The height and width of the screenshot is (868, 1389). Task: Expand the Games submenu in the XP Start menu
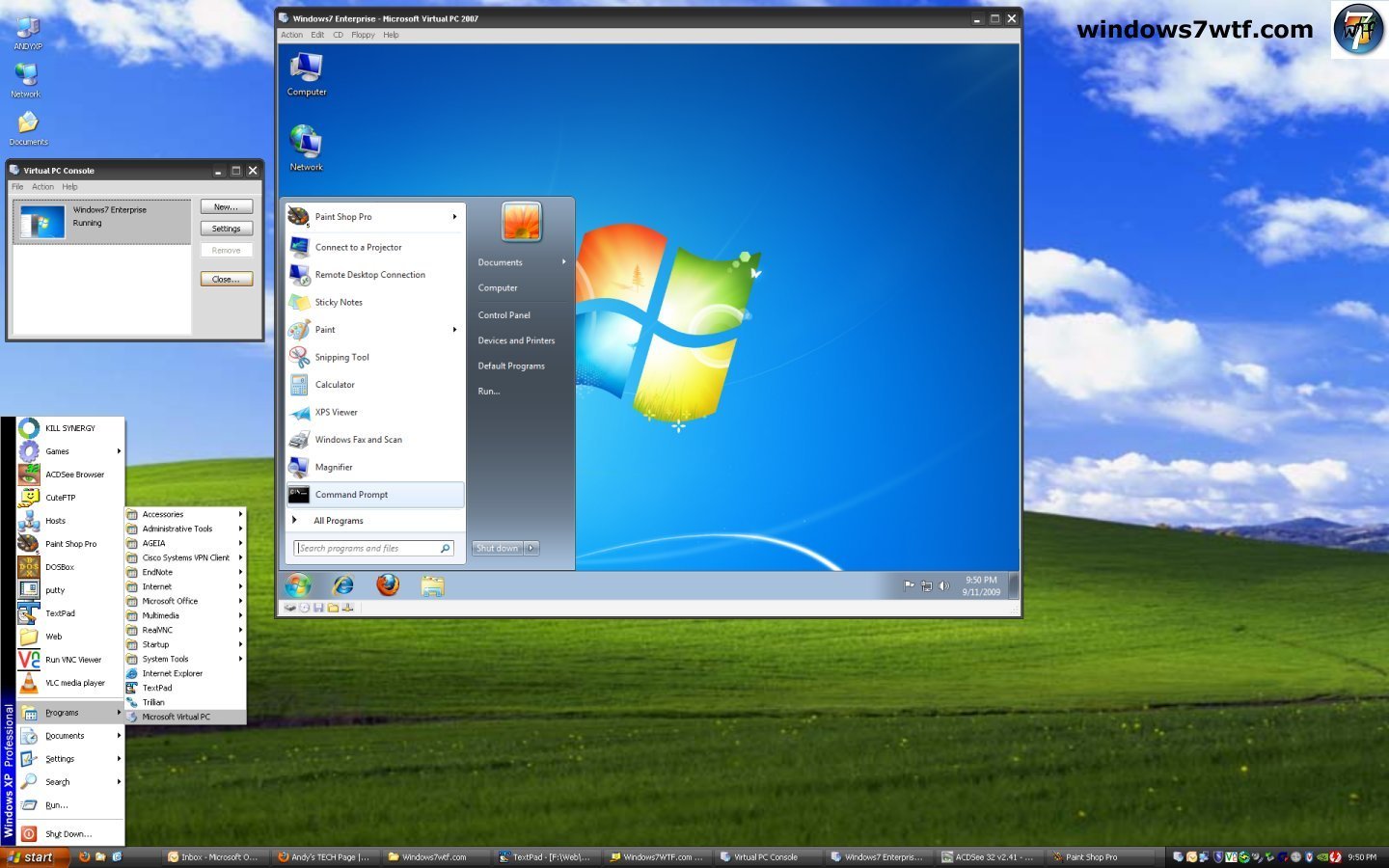tap(69, 451)
